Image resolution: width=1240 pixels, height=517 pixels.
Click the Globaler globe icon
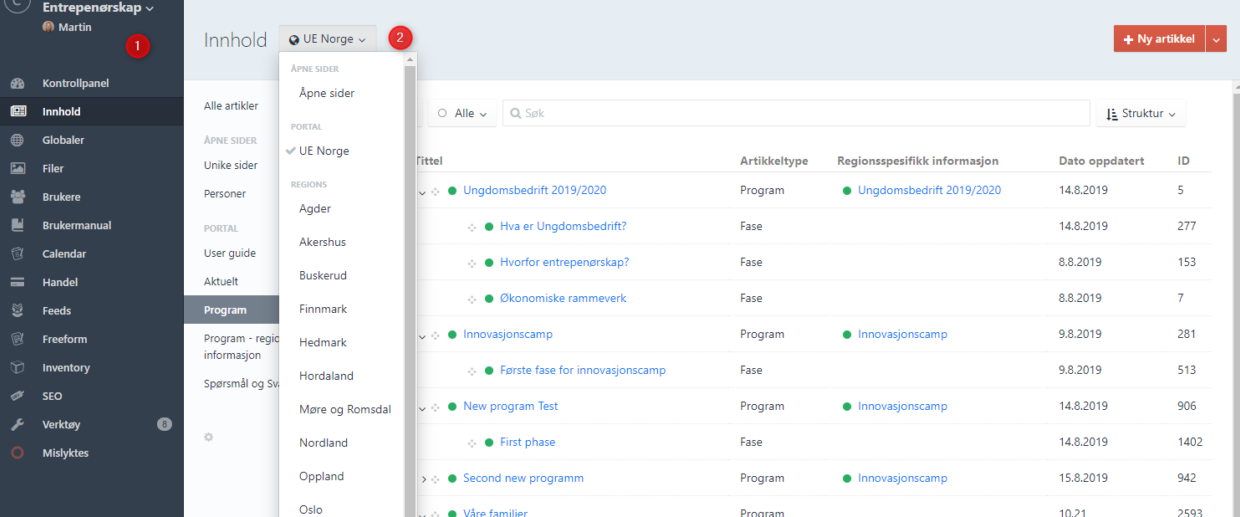pyautogui.click(x=18, y=140)
